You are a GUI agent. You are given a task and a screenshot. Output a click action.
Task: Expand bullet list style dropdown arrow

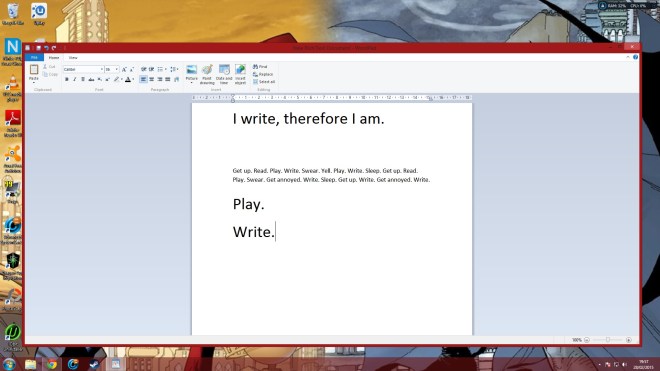click(x=166, y=69)
